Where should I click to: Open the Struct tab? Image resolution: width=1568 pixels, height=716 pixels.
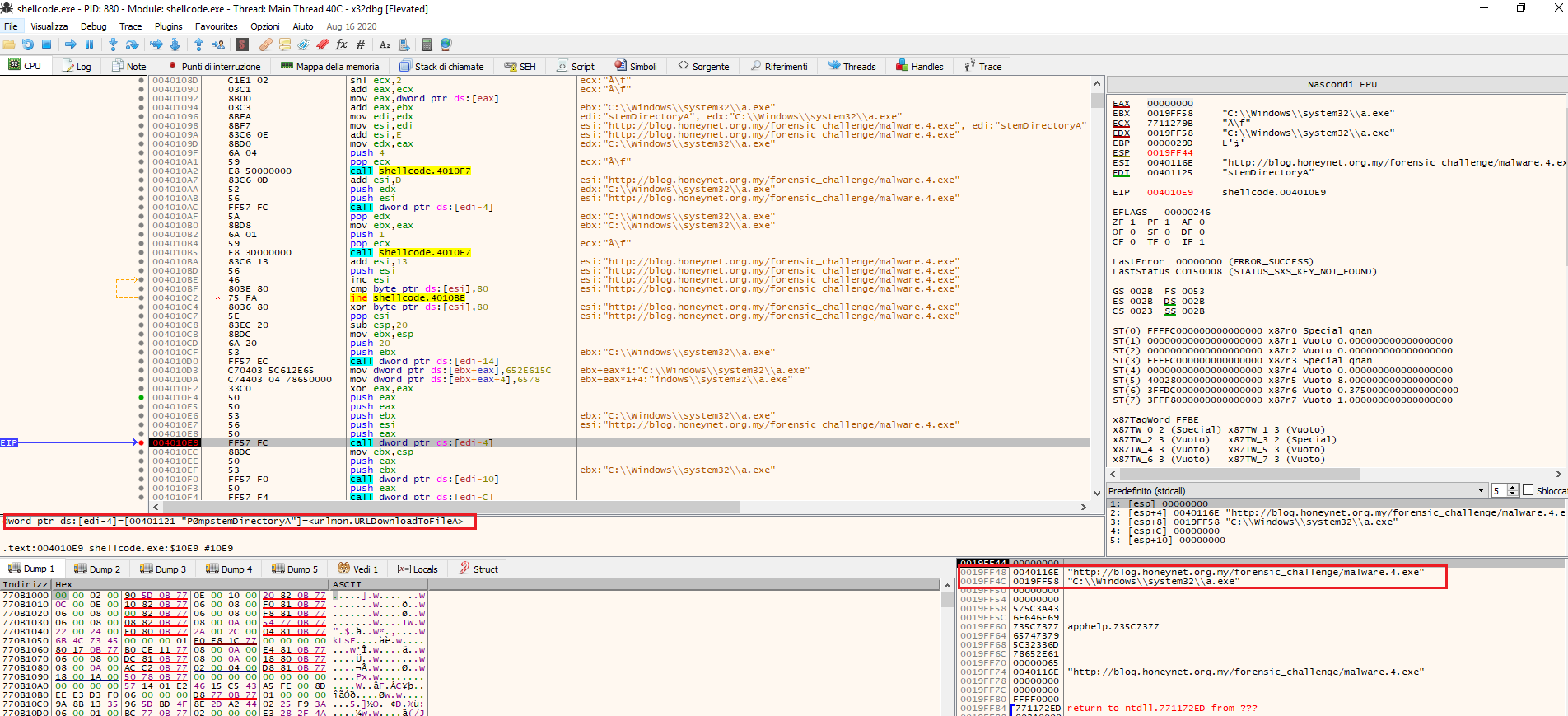tap(478, 569)
